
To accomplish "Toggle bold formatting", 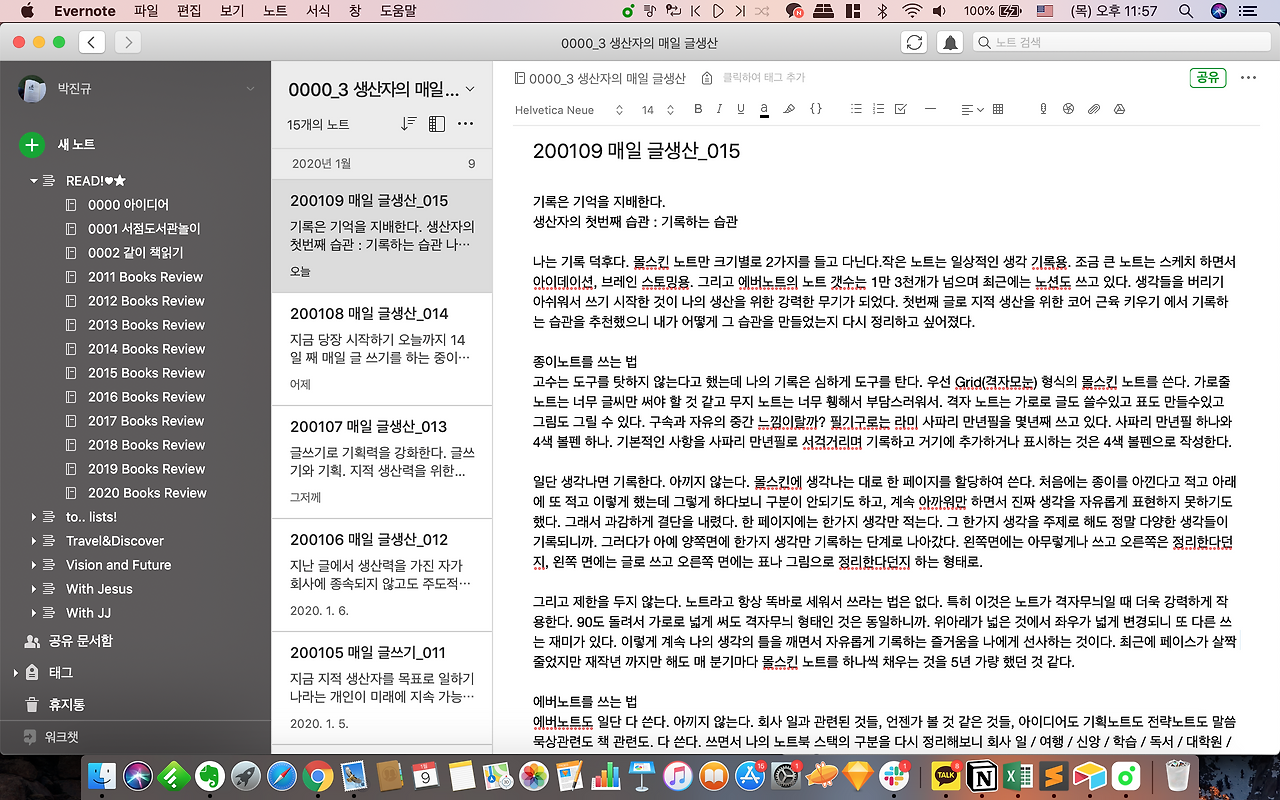I will (x=697, y=109).
